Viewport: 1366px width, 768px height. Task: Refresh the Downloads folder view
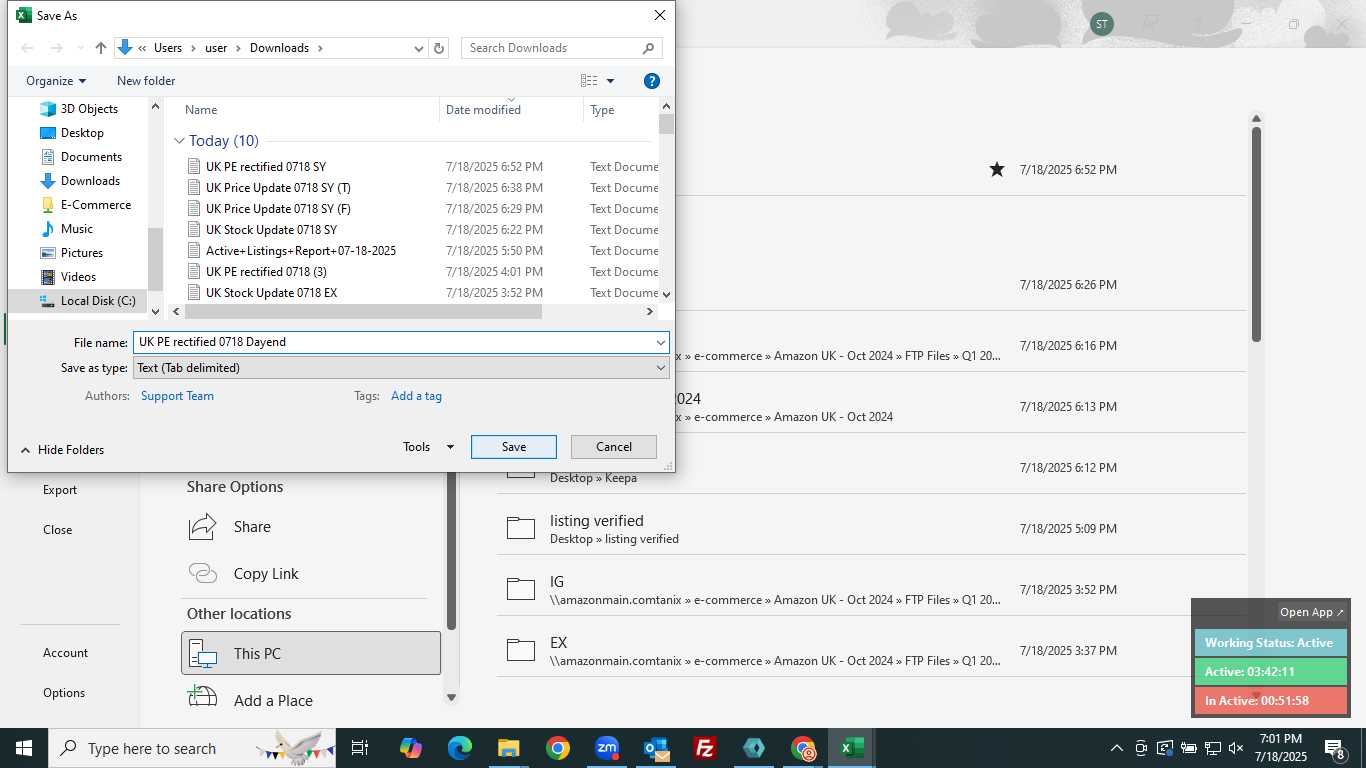pyautogui.click(x=439, y=48)
